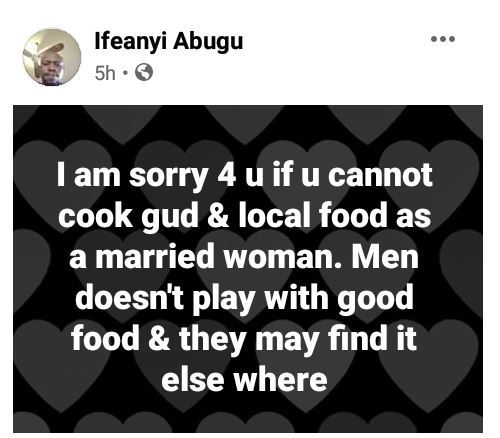Click on the words 'a married woman. Men'

click(244, 257)
